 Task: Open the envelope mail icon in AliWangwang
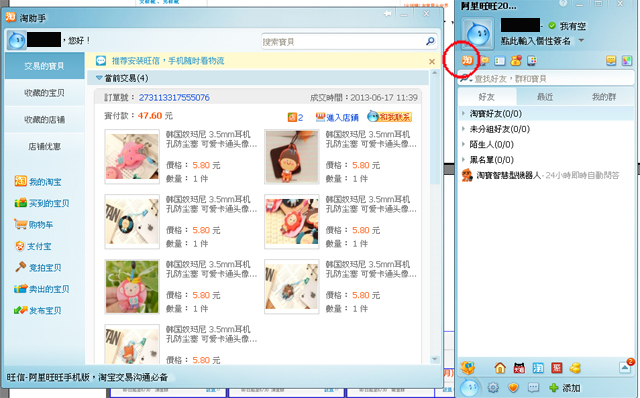[484, 61]
